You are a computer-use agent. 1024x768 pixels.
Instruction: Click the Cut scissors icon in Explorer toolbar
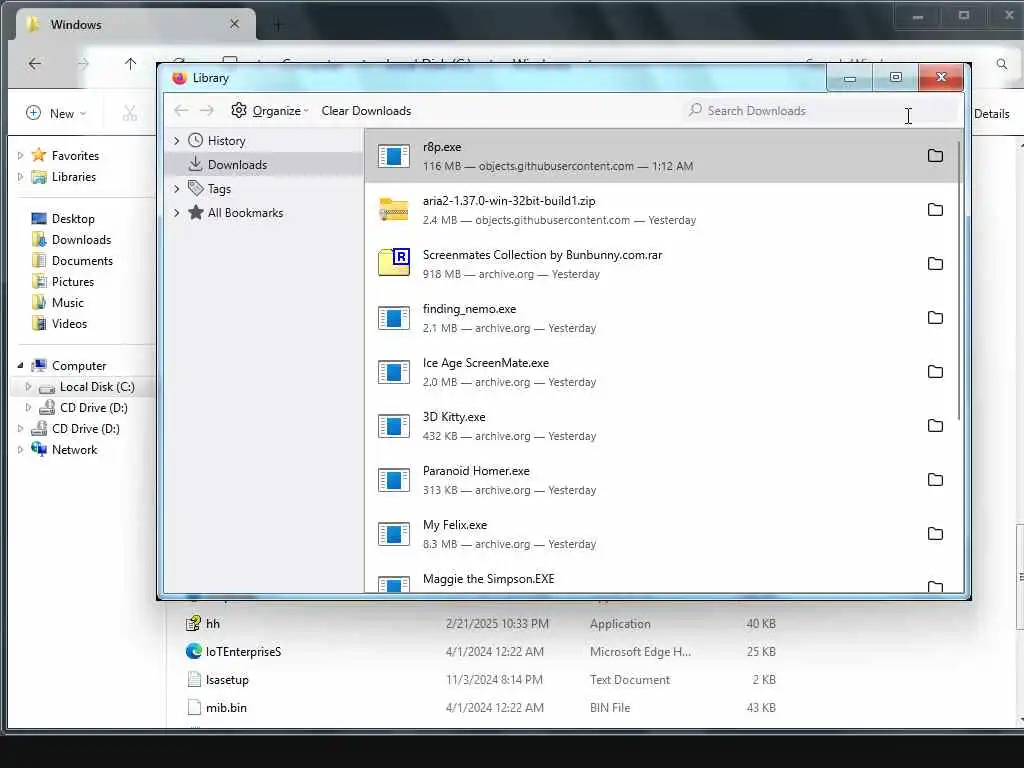click(x=130, y=114)
